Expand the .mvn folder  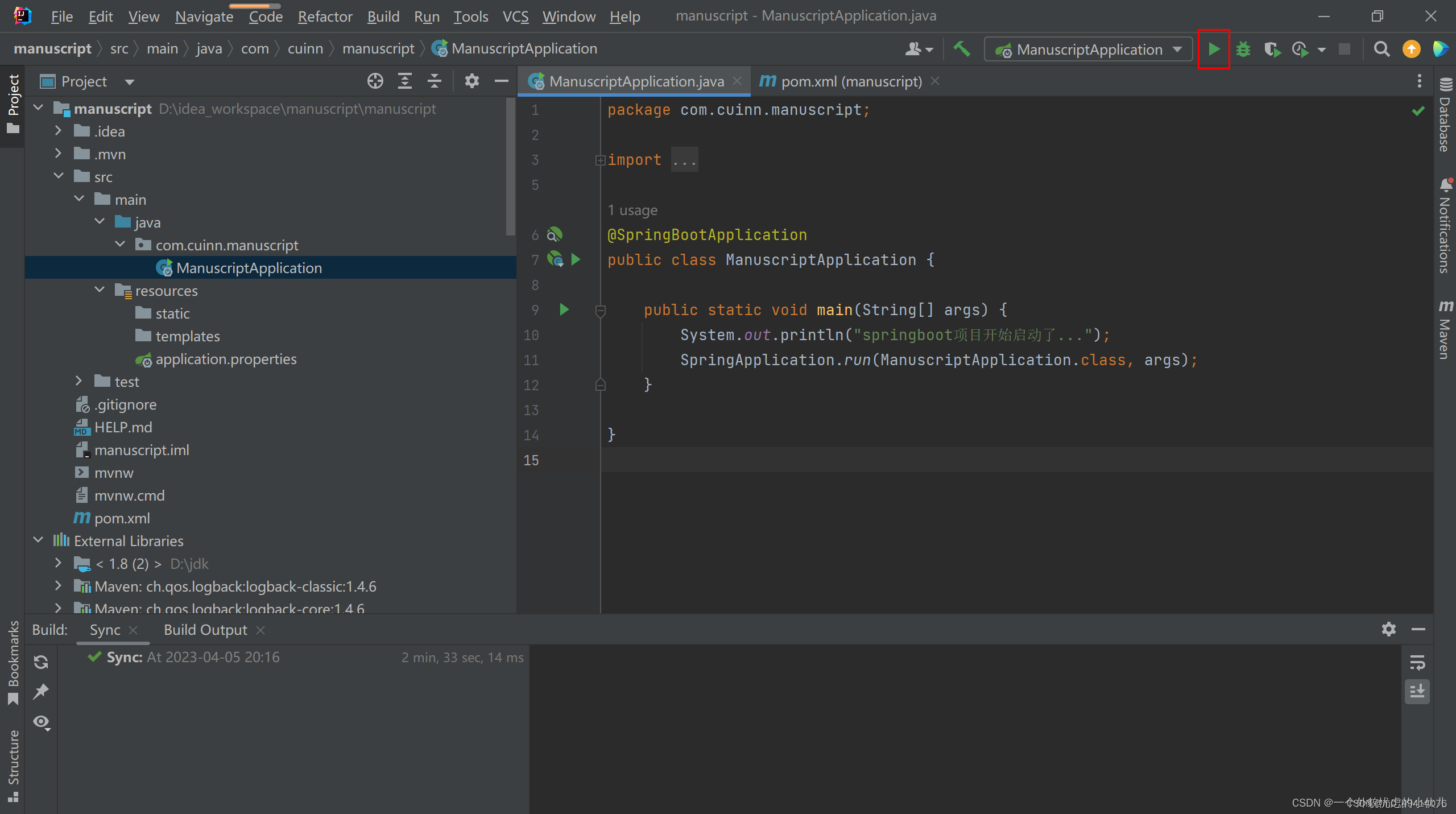58,154
